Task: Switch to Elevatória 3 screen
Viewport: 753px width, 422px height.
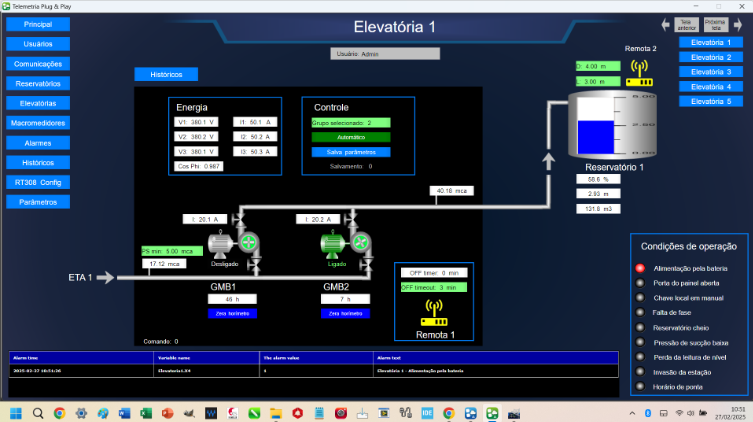Action: click(x=712, y=72)
